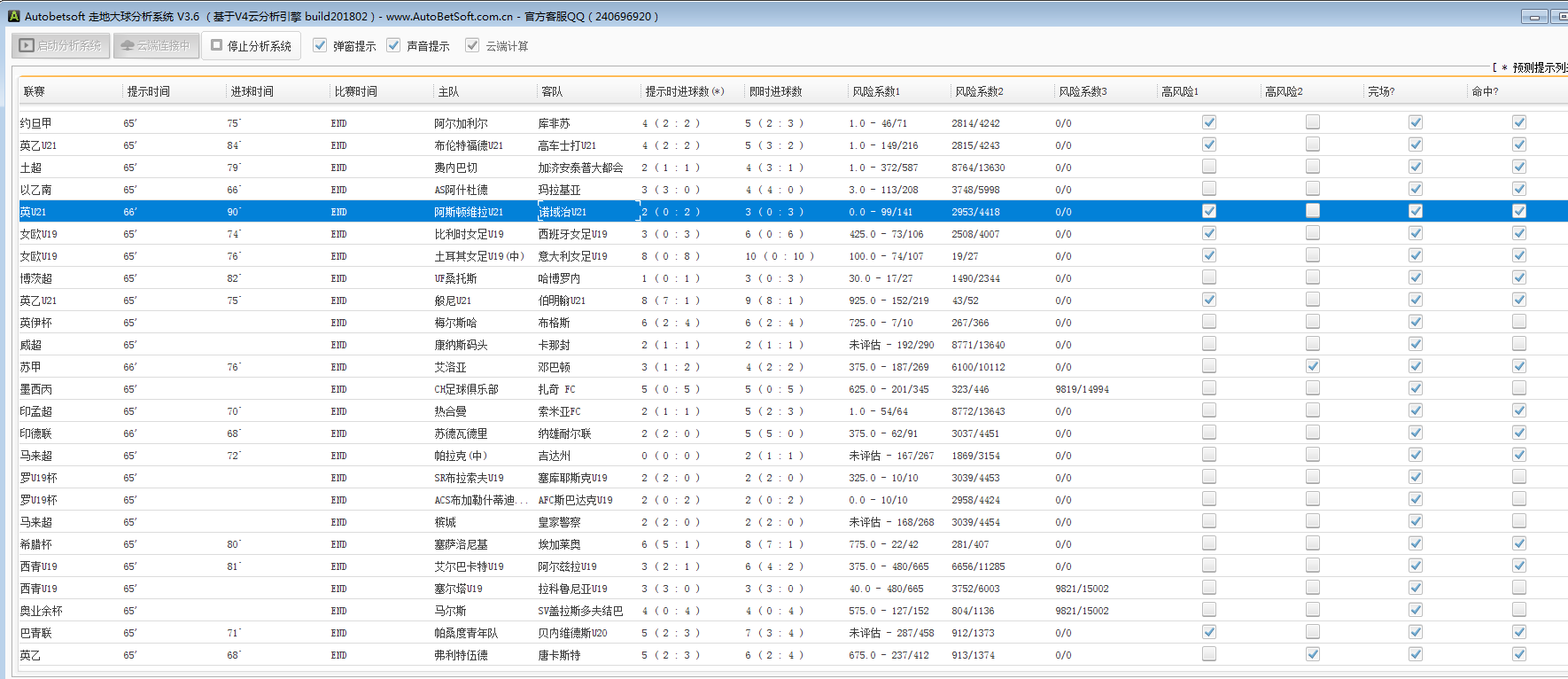Check 高风险2 in the selected 英U21 row
The image size is (1568, 679).
click(x=1313, y=211)
